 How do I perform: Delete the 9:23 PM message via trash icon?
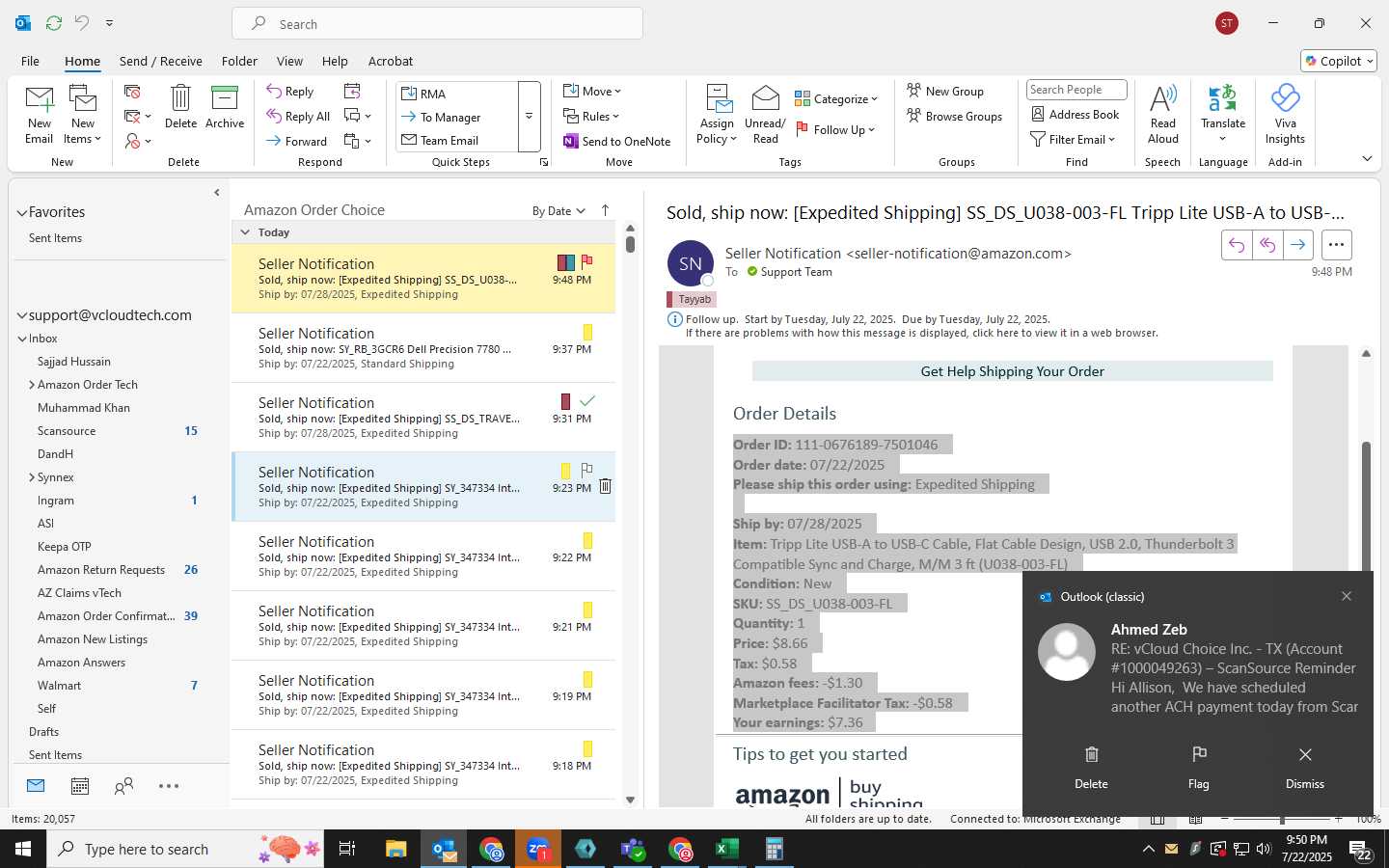tap(606, 486)
